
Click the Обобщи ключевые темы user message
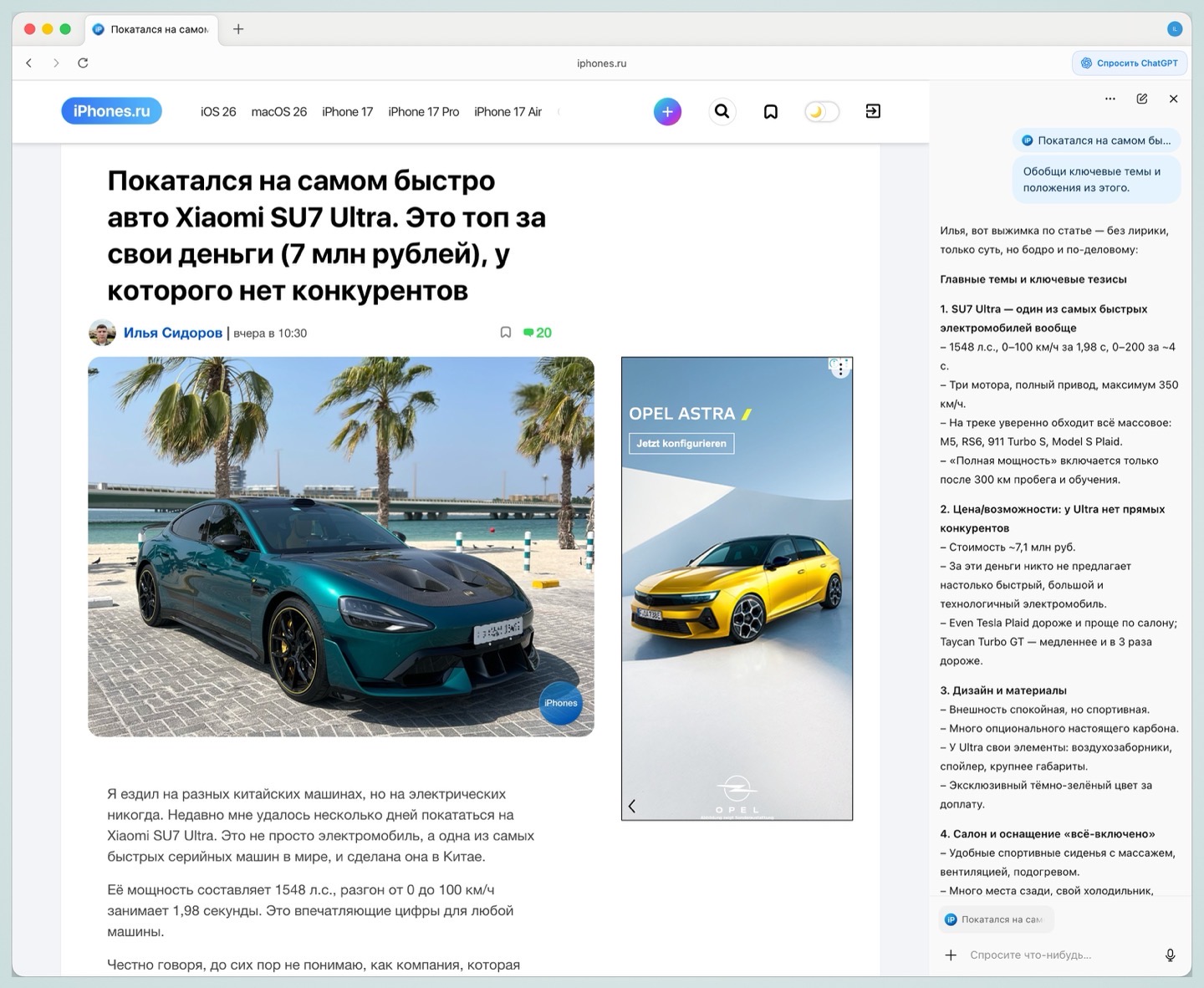point(1096,180)
